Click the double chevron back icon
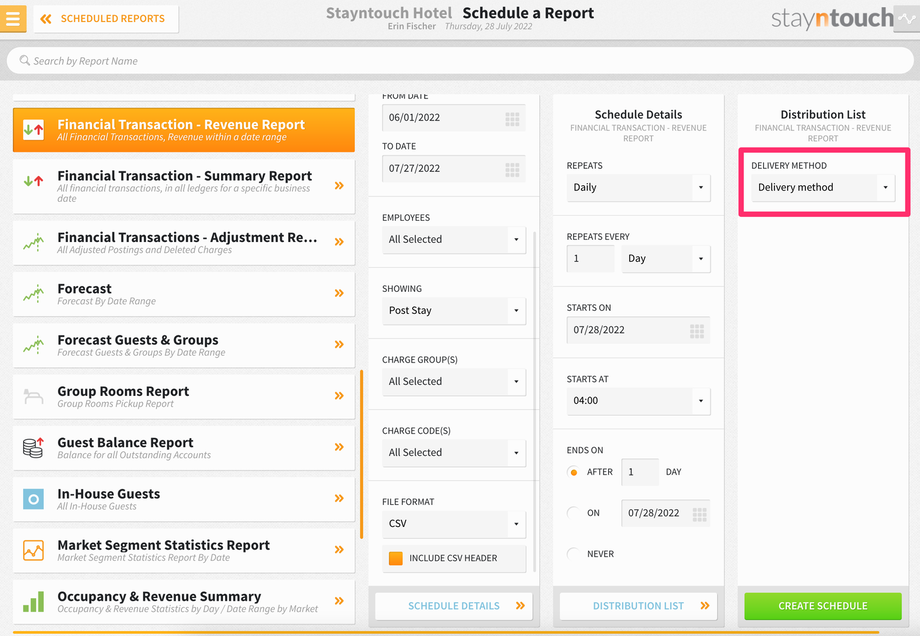 point(46,19)
